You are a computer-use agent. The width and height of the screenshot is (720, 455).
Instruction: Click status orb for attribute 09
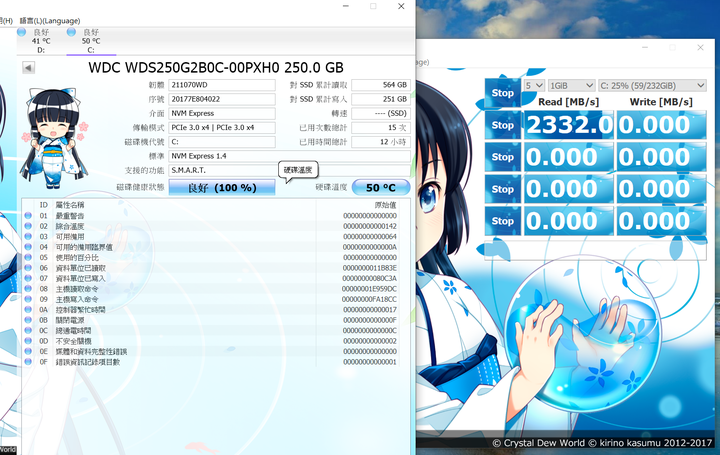(x=28, y=299)
